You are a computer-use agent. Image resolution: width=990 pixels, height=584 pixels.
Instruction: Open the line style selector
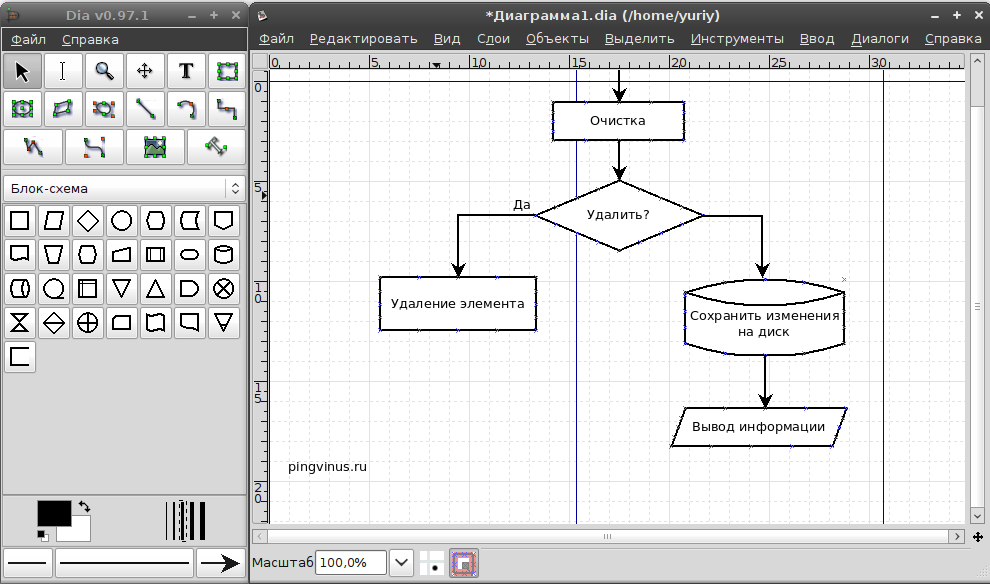click(124, 563)
